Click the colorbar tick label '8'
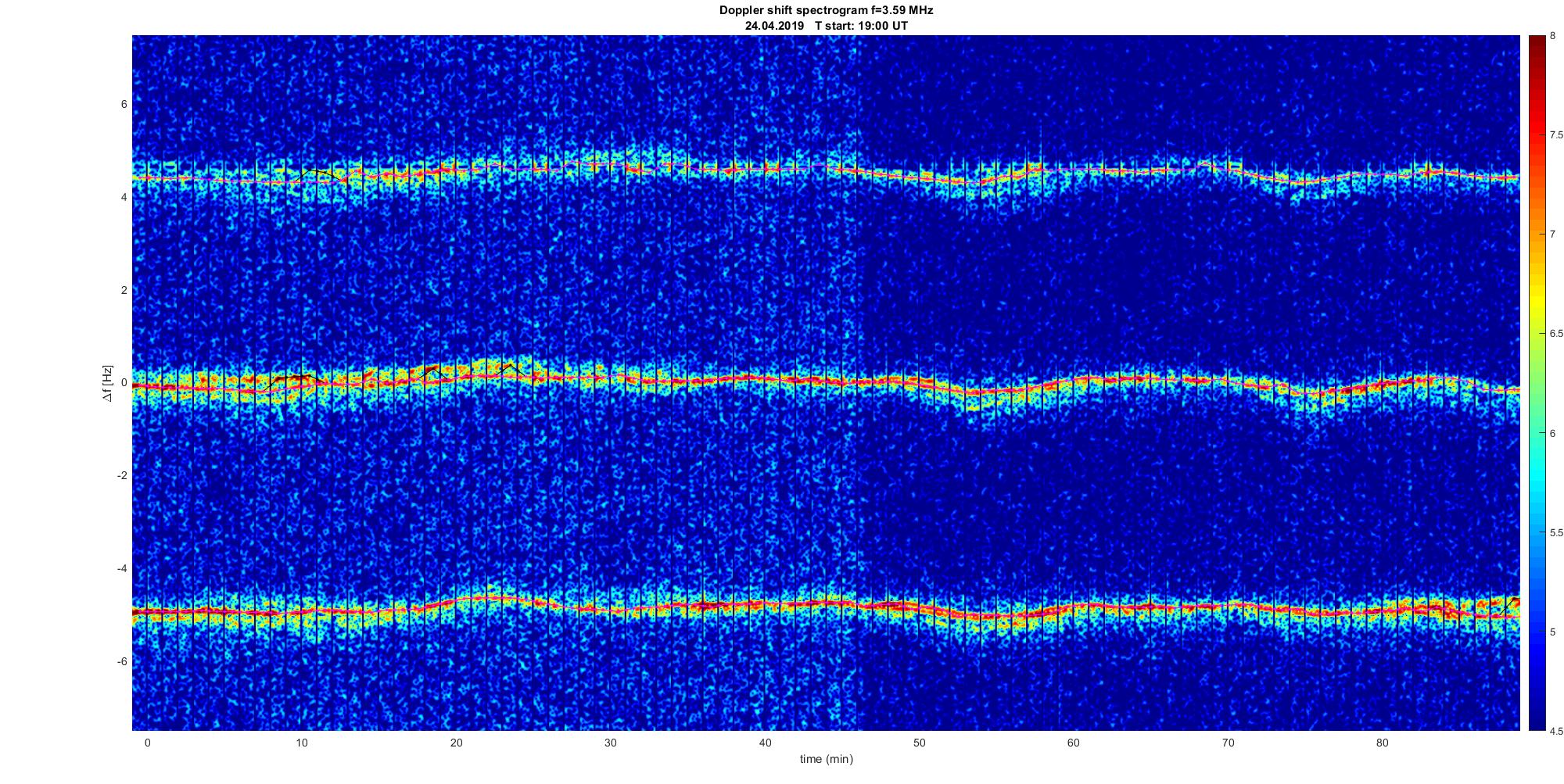This screenshot has width=1564, height=784. [x=1553, y=36]
